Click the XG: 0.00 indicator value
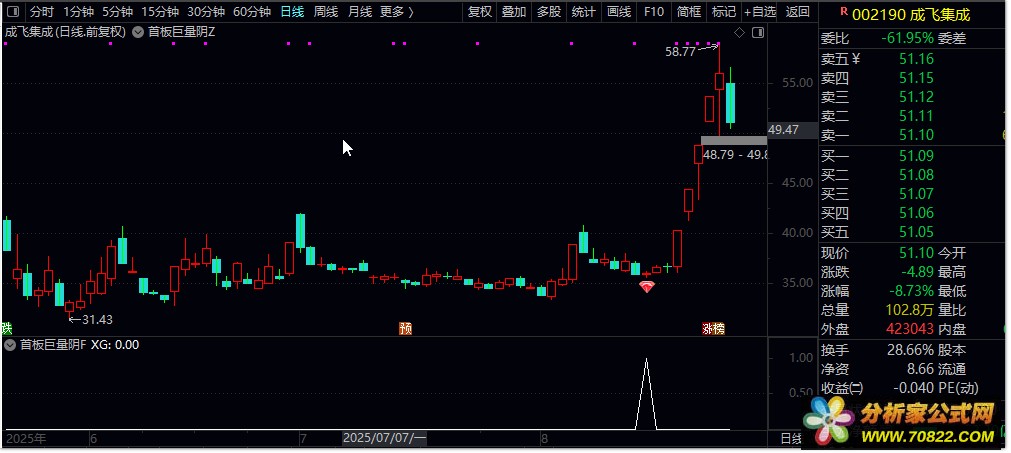This screenshot has width=1011, height=453. click(x=115, y=345)
